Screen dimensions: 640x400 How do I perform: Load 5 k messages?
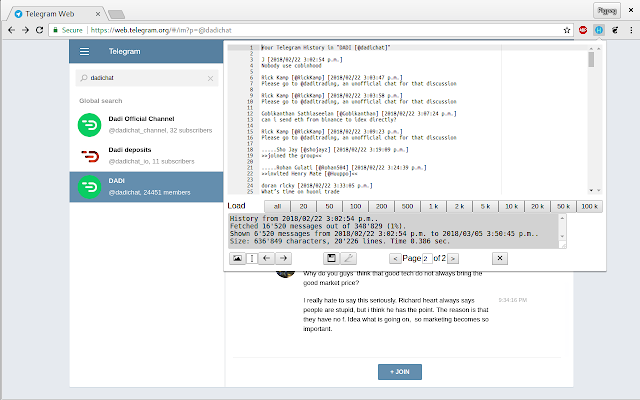click(x=485, y=206)
